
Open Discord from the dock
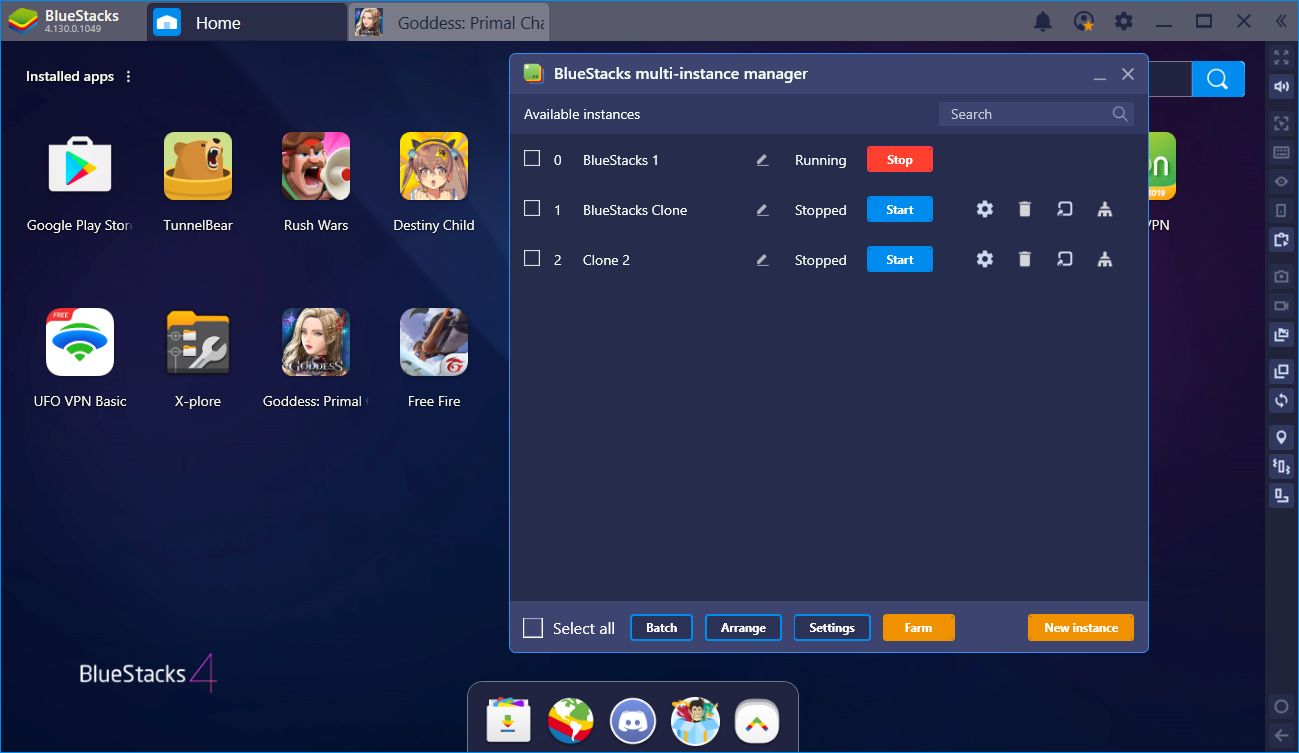[x=633, y=720]
